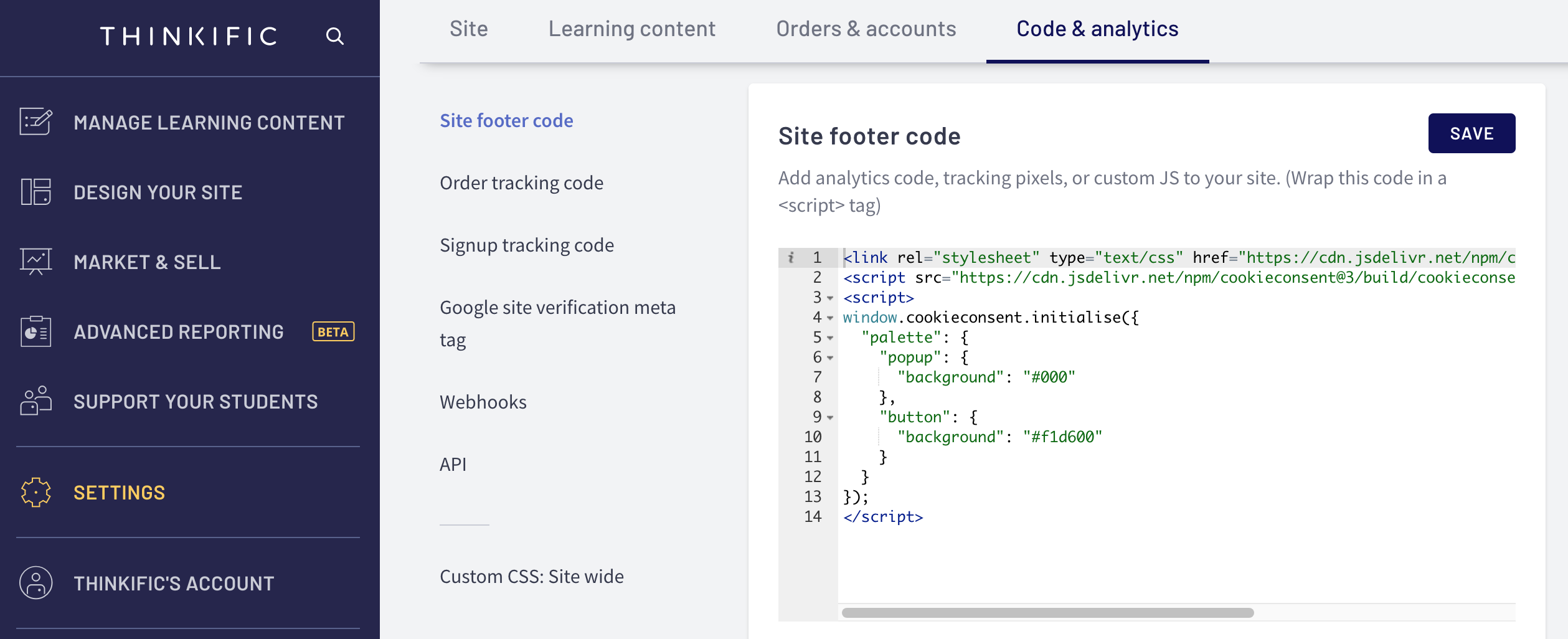This screenshot has width=1568, height=639.
Task: Switch to the Learning content tab
Action: coord(631,29)
